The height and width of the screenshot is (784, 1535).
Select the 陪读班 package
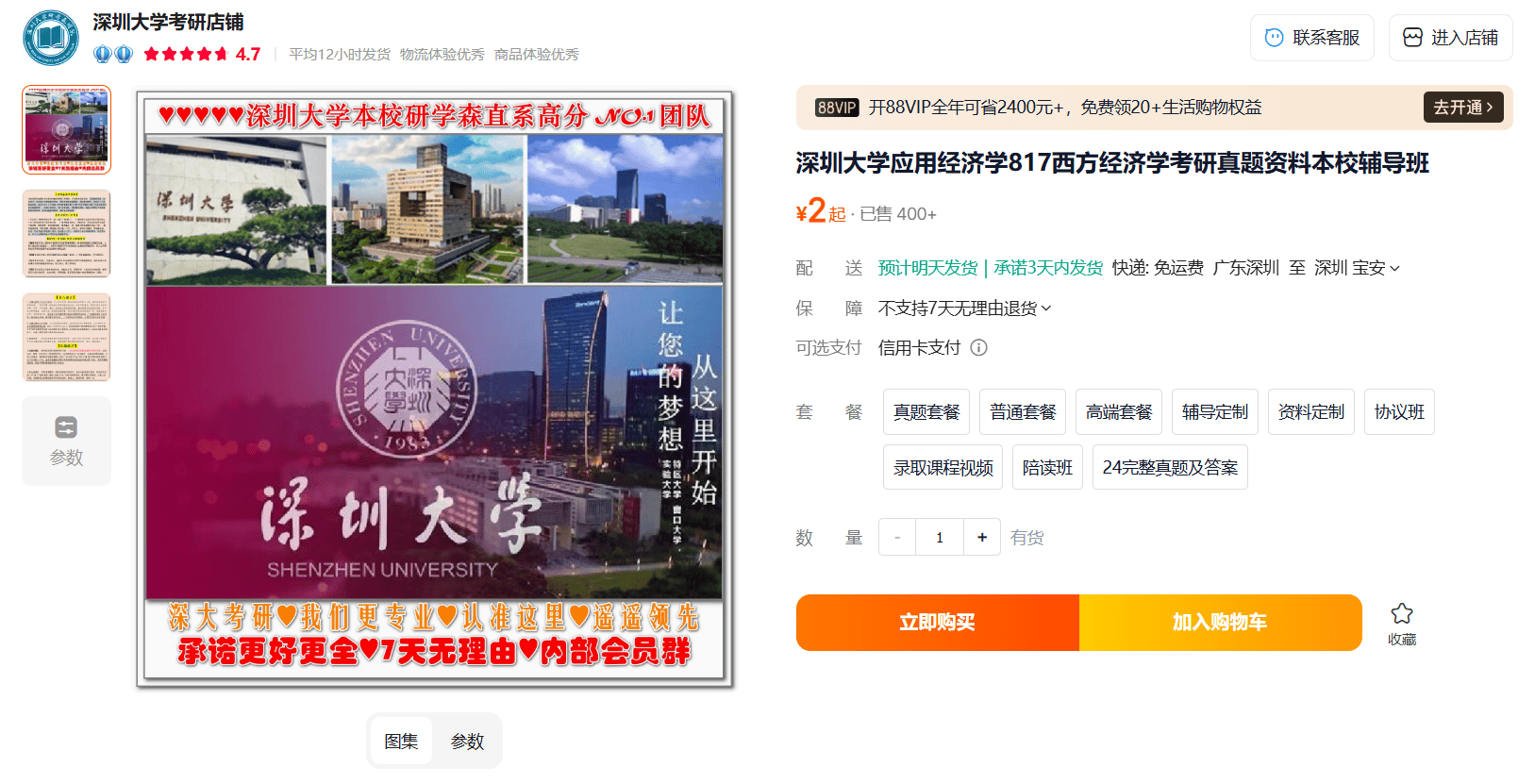(x=1047, y=468)
